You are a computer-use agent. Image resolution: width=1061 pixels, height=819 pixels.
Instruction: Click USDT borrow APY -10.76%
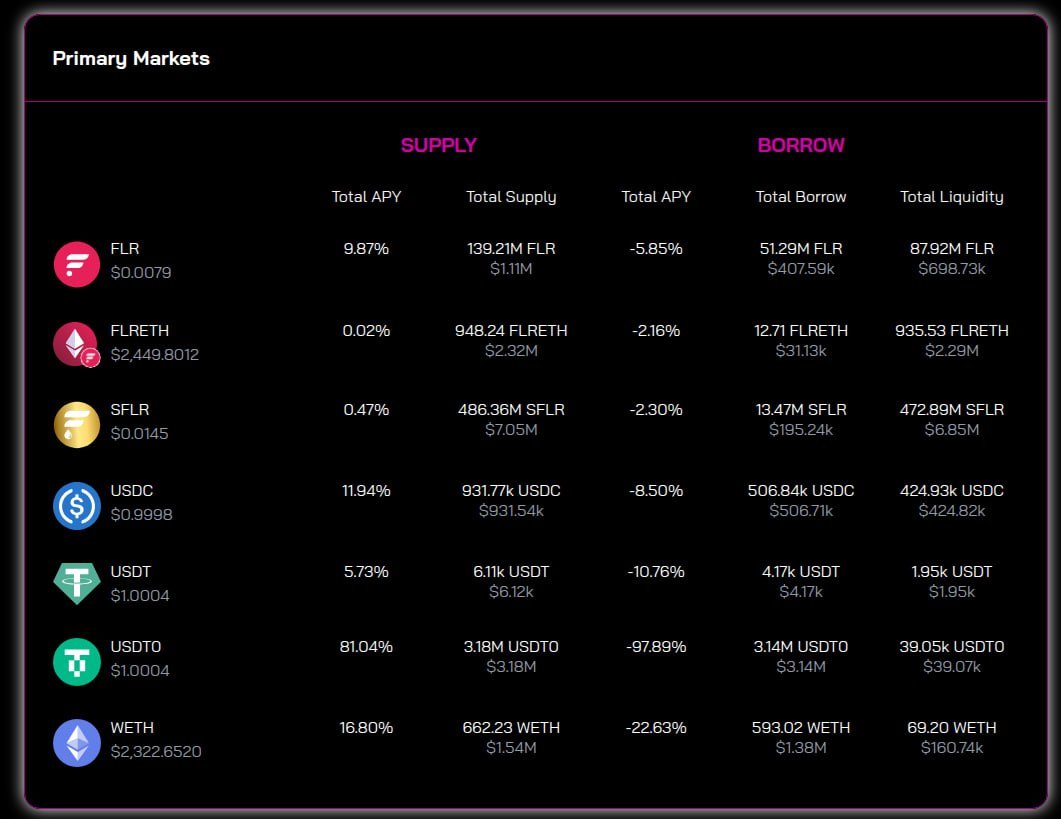(x=656, y=571)
